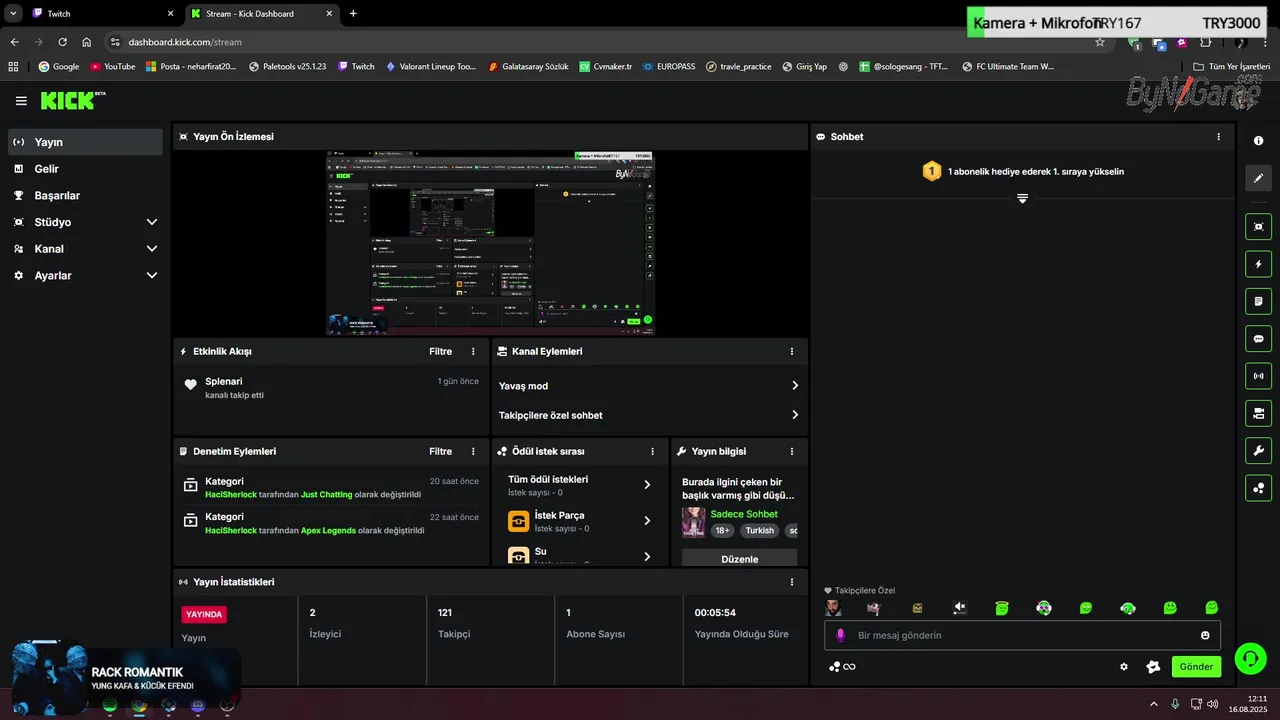1280x720 pixels.
Task: Go to Gelir in sidebar
Action: 85,169
